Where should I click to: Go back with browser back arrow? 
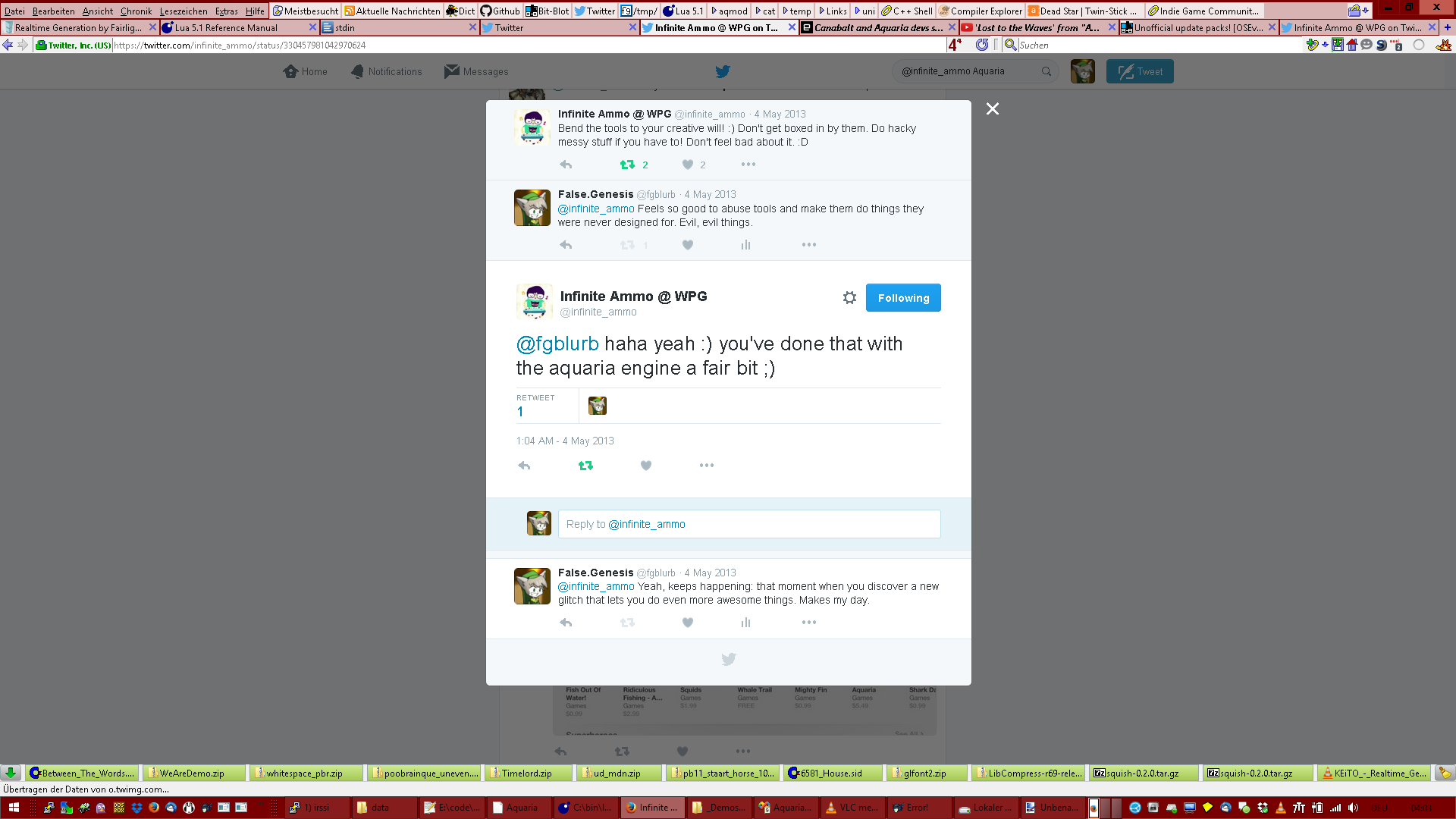coord(8,45)
